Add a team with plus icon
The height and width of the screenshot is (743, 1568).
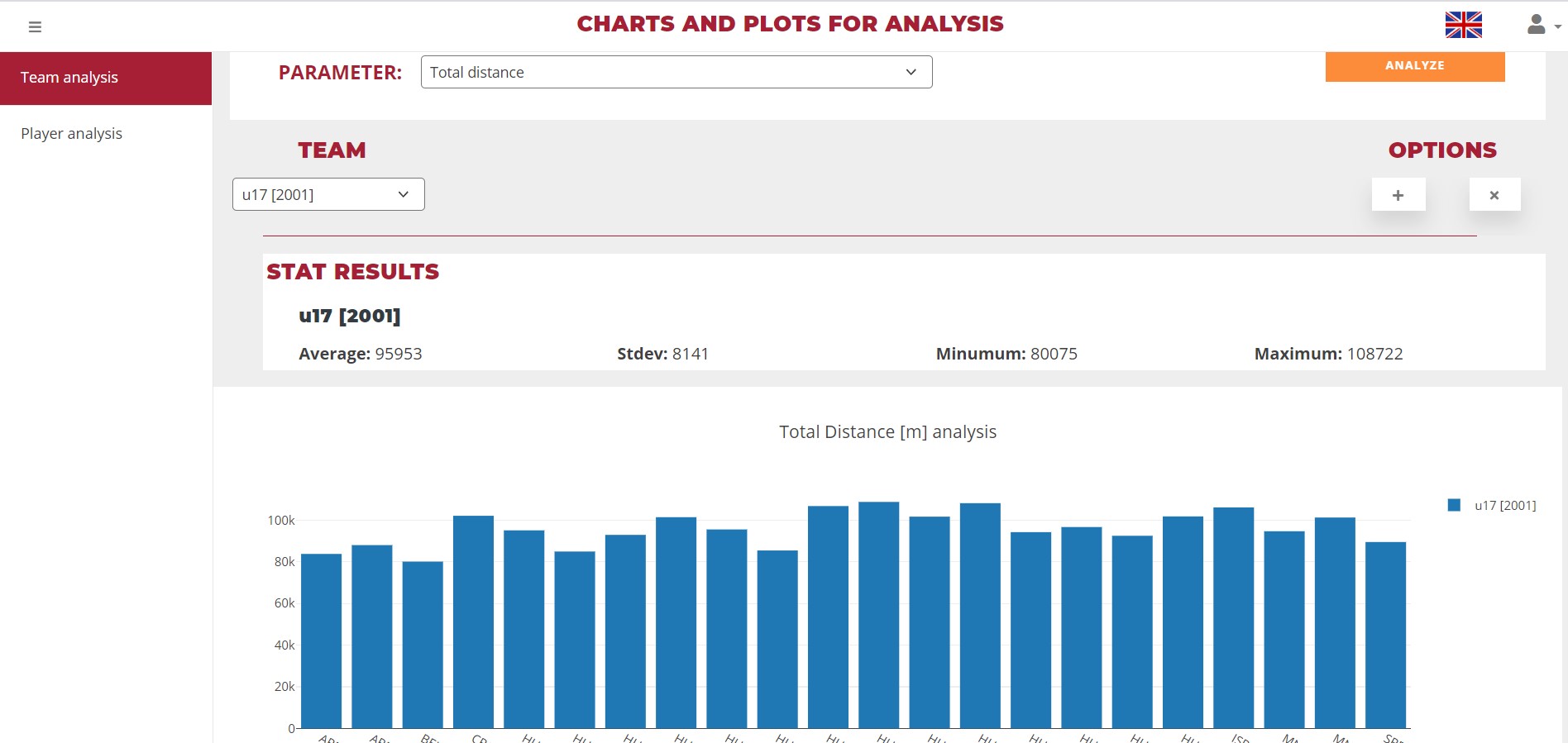click(1398, 195)
